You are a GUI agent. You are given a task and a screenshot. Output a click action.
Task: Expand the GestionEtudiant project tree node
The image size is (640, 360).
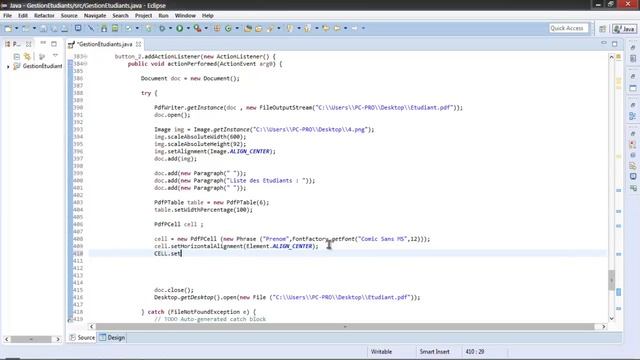(x=8, y=66)
